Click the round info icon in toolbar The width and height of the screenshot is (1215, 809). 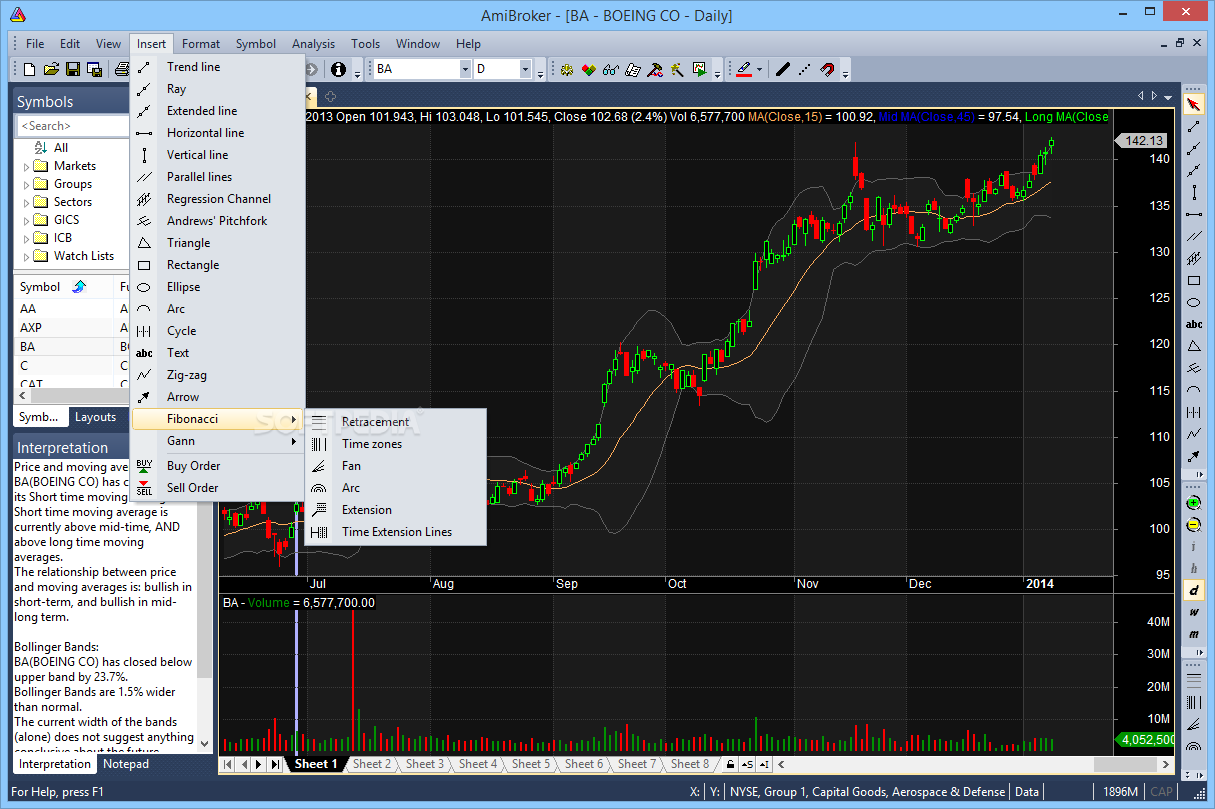click(338, 69)
